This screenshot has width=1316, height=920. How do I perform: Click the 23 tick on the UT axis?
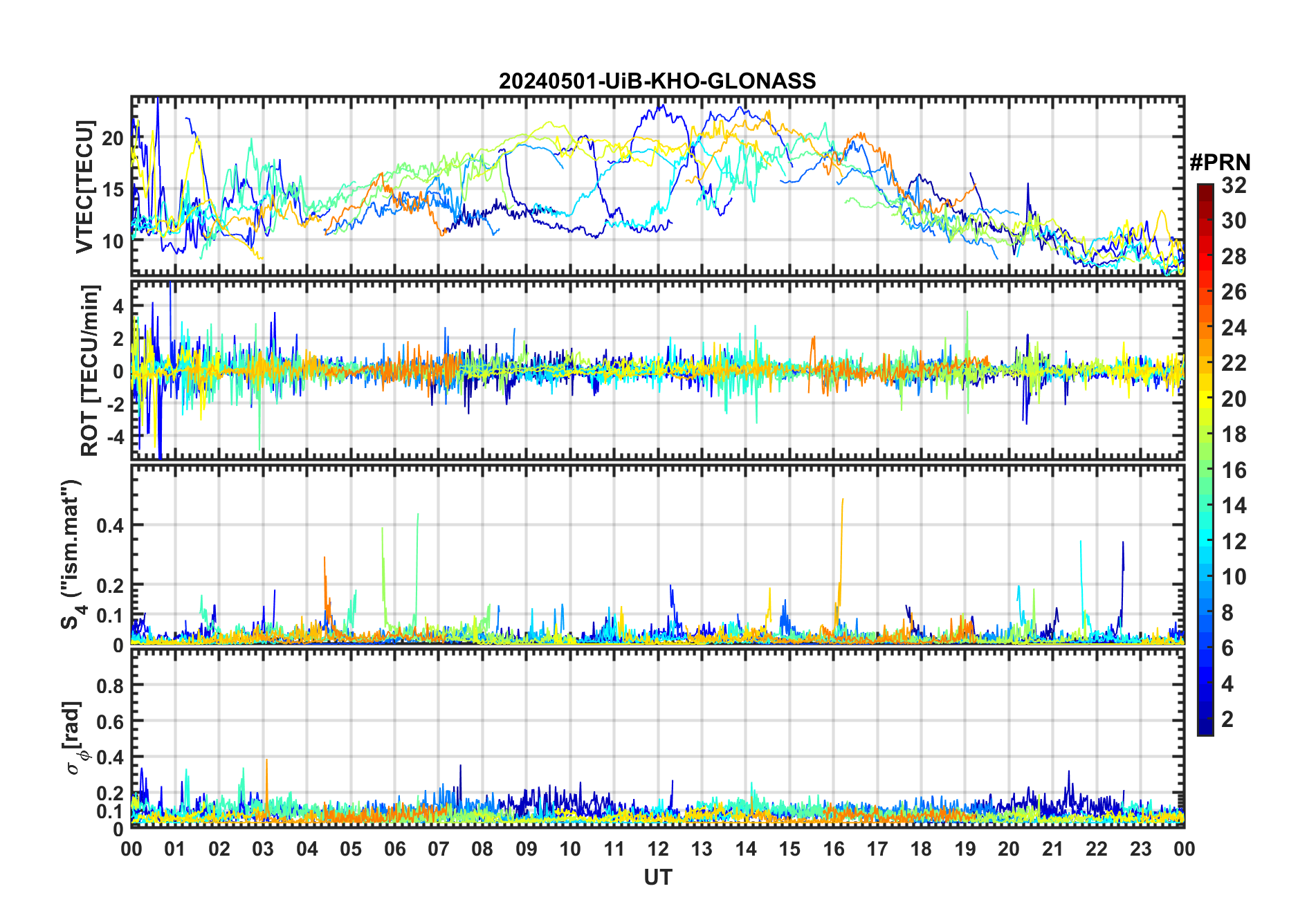[x=1140, y=849]
